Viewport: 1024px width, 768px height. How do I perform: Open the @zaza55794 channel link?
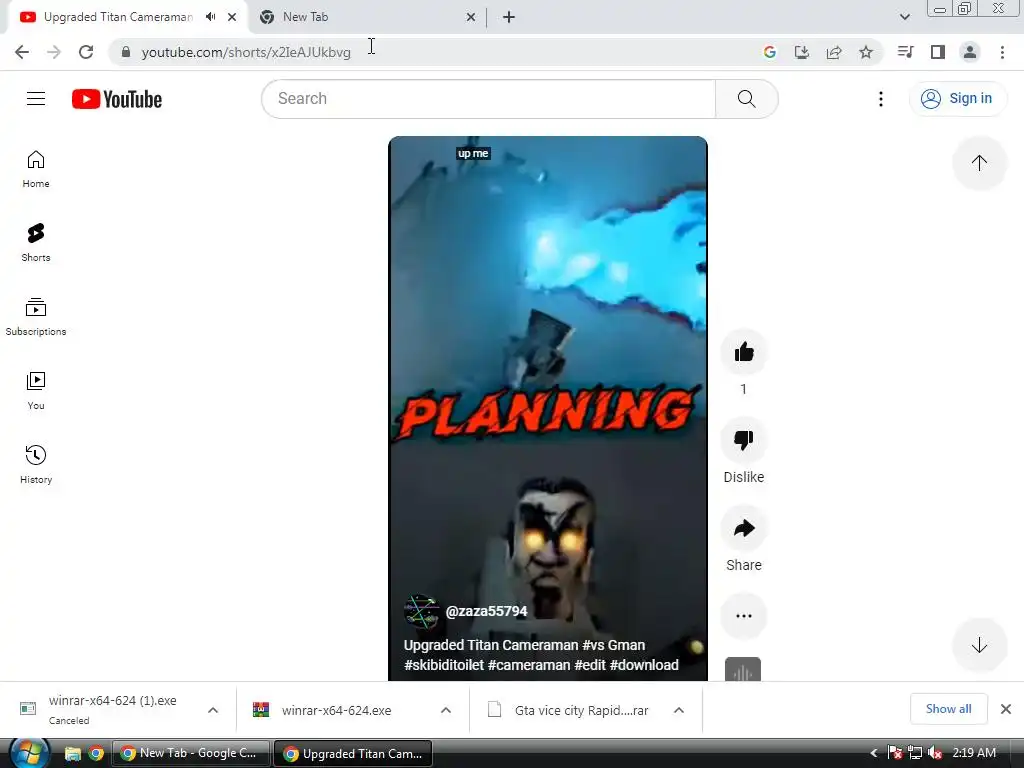pos(486,611)
